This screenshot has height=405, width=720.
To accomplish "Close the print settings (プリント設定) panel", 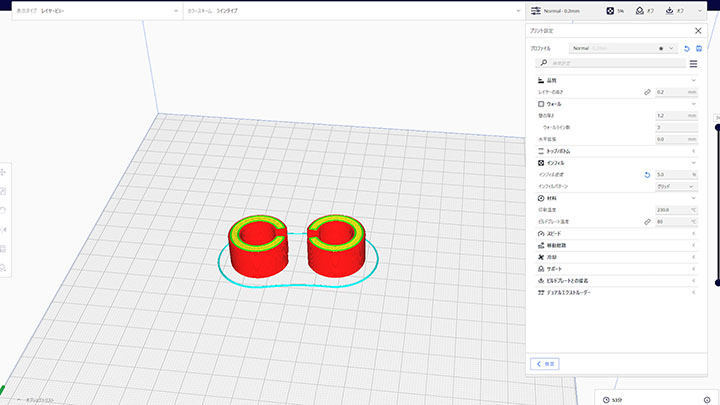I will 698,31.
